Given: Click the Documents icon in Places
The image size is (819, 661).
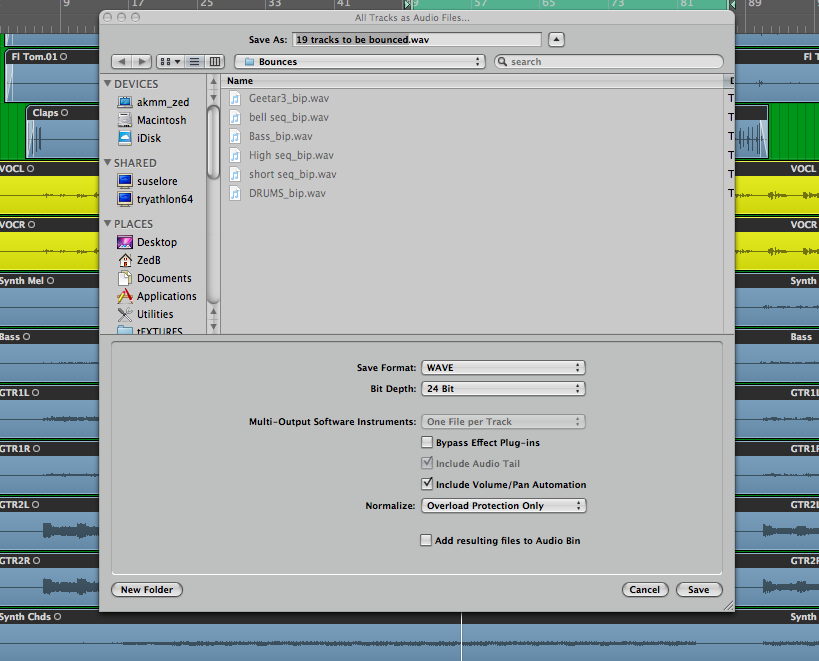Looking at the screenshot, I should [x=125, y=278].
